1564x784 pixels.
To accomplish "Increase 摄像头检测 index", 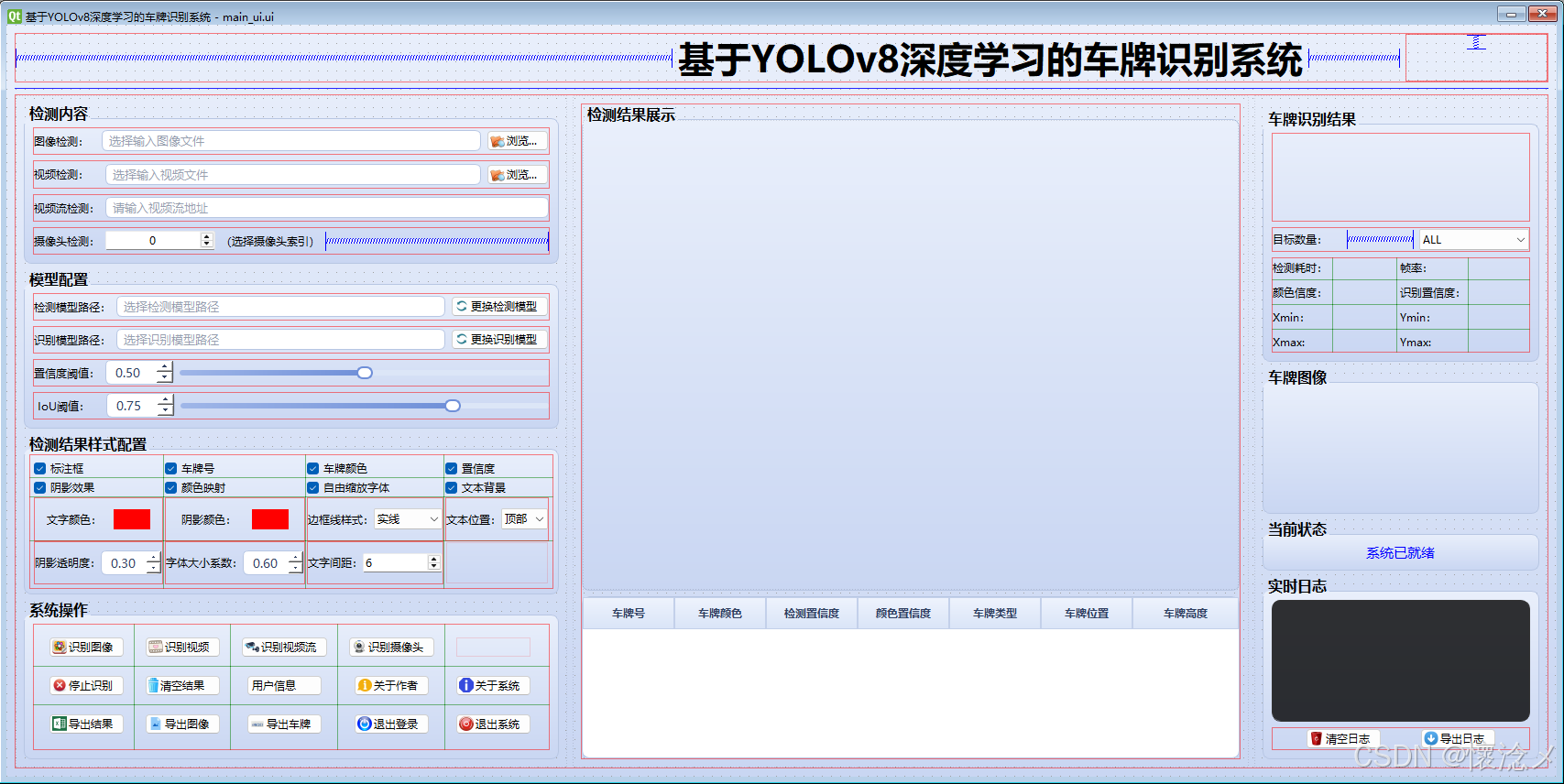I will click(207, 236).
